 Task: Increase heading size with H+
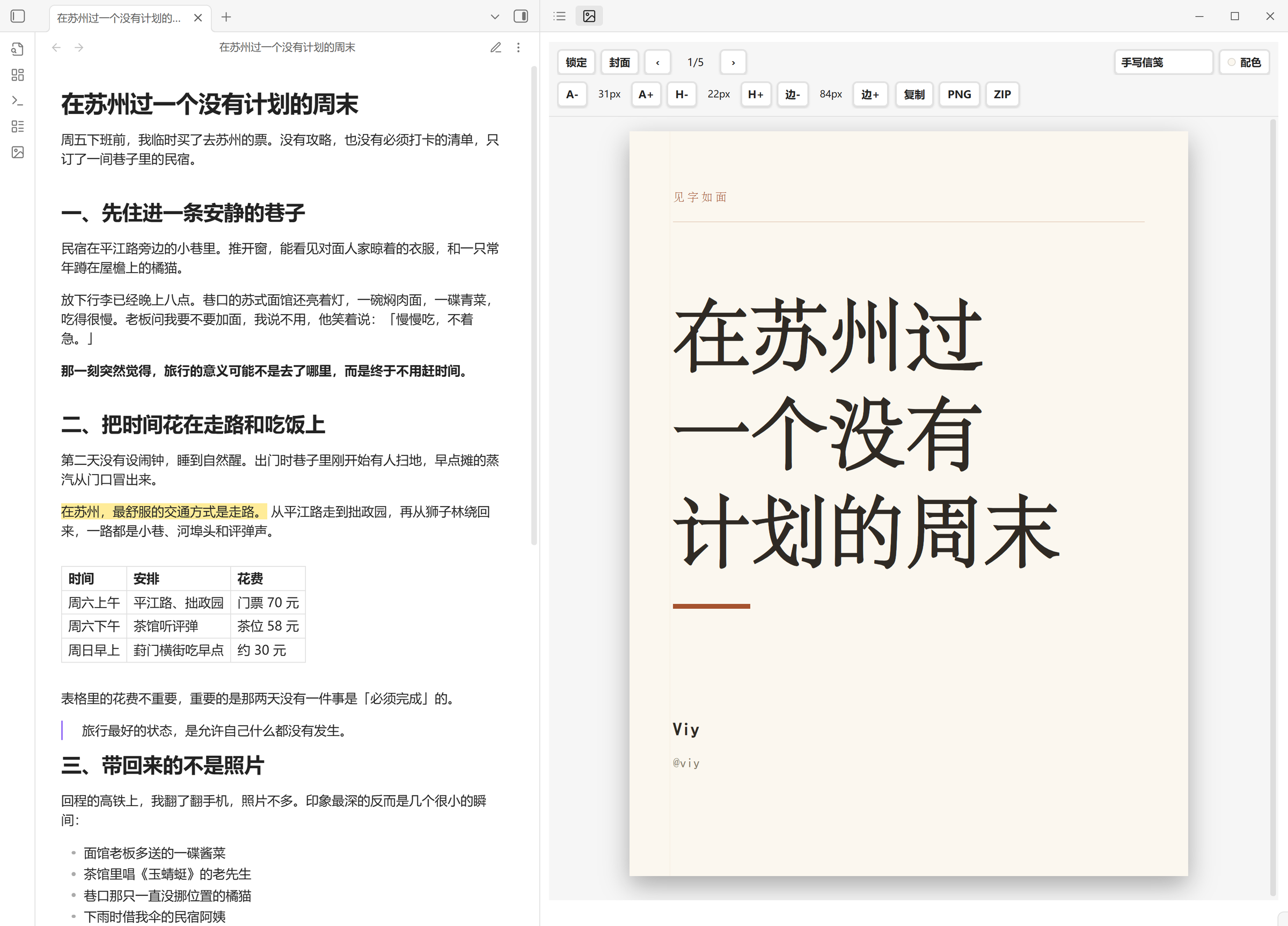[755, 94]
